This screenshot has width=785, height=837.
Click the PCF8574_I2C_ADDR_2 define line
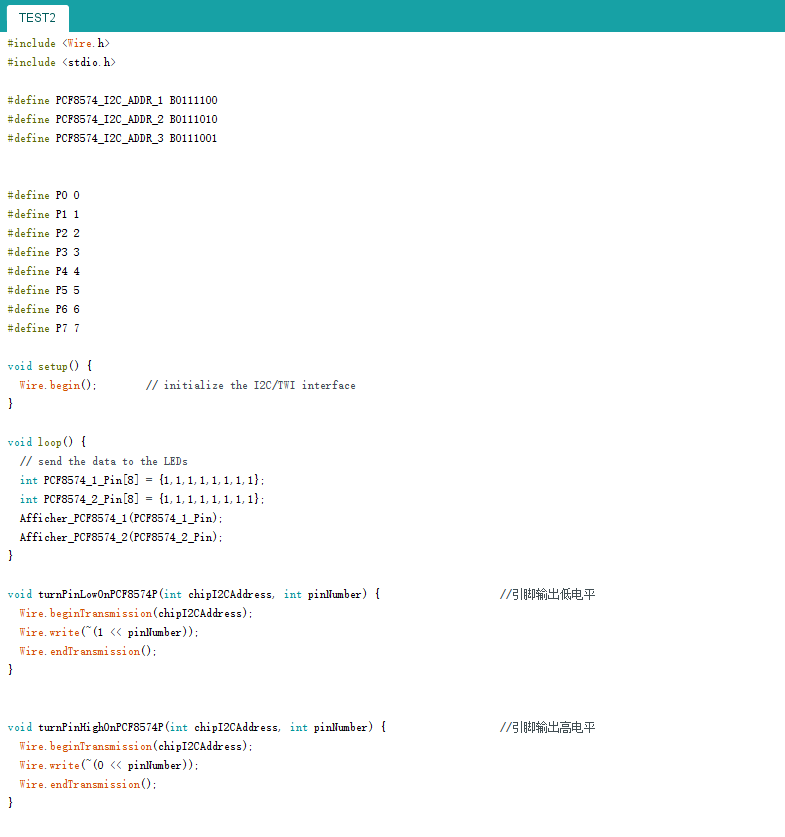[x=112, y=119]
